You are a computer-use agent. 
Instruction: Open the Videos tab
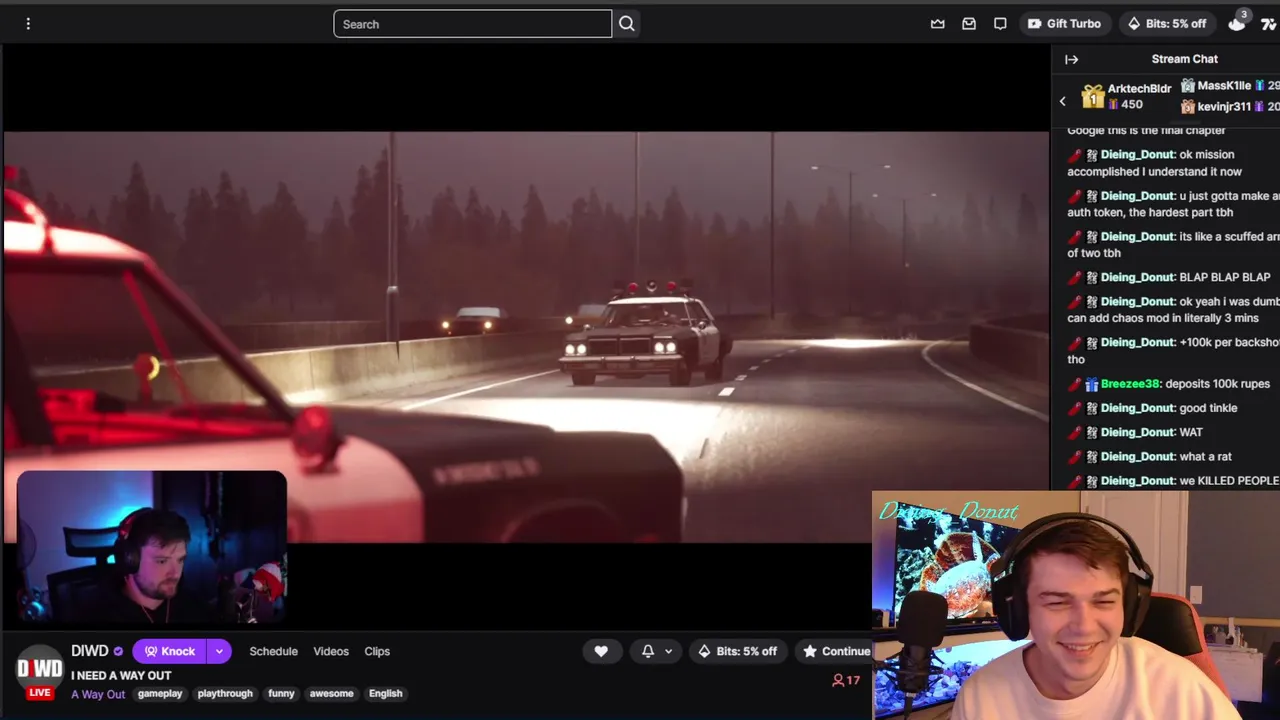click(331, 651)
